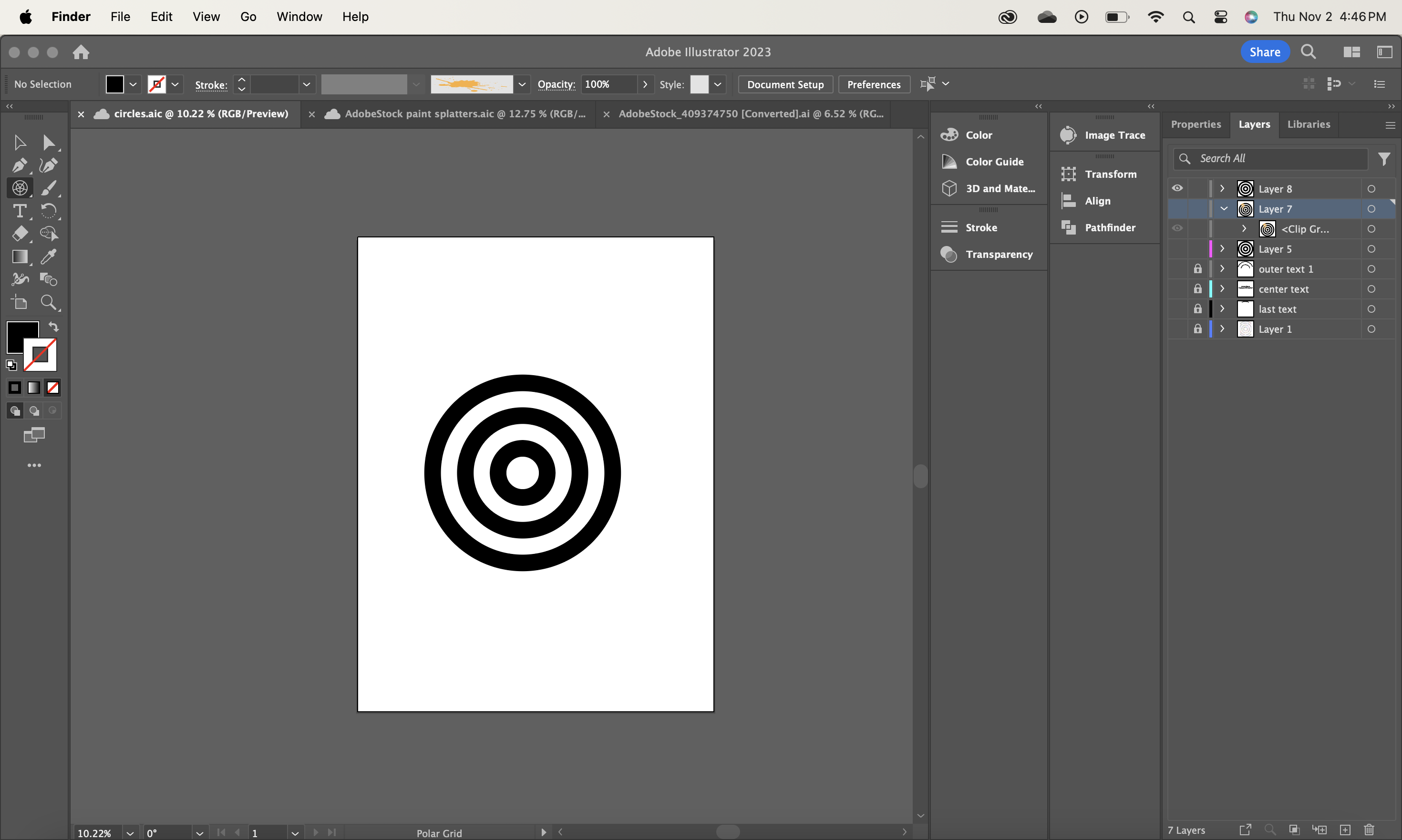Open the Window menu
Viewport: 1402px width, 840px height.
click(x=299, y=16)
